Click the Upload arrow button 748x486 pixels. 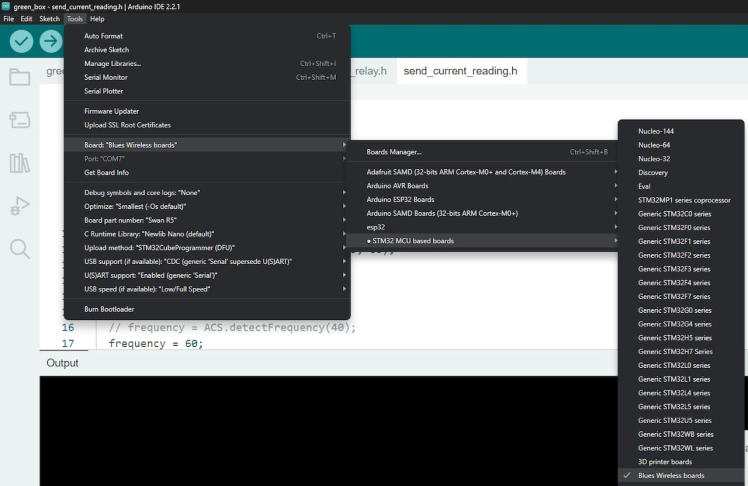[x=51, y=41]
